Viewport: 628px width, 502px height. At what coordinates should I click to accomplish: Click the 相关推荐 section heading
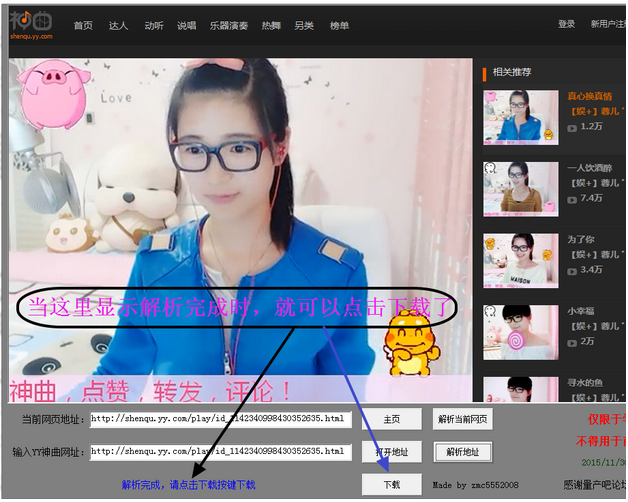click(x=512, y=72)
